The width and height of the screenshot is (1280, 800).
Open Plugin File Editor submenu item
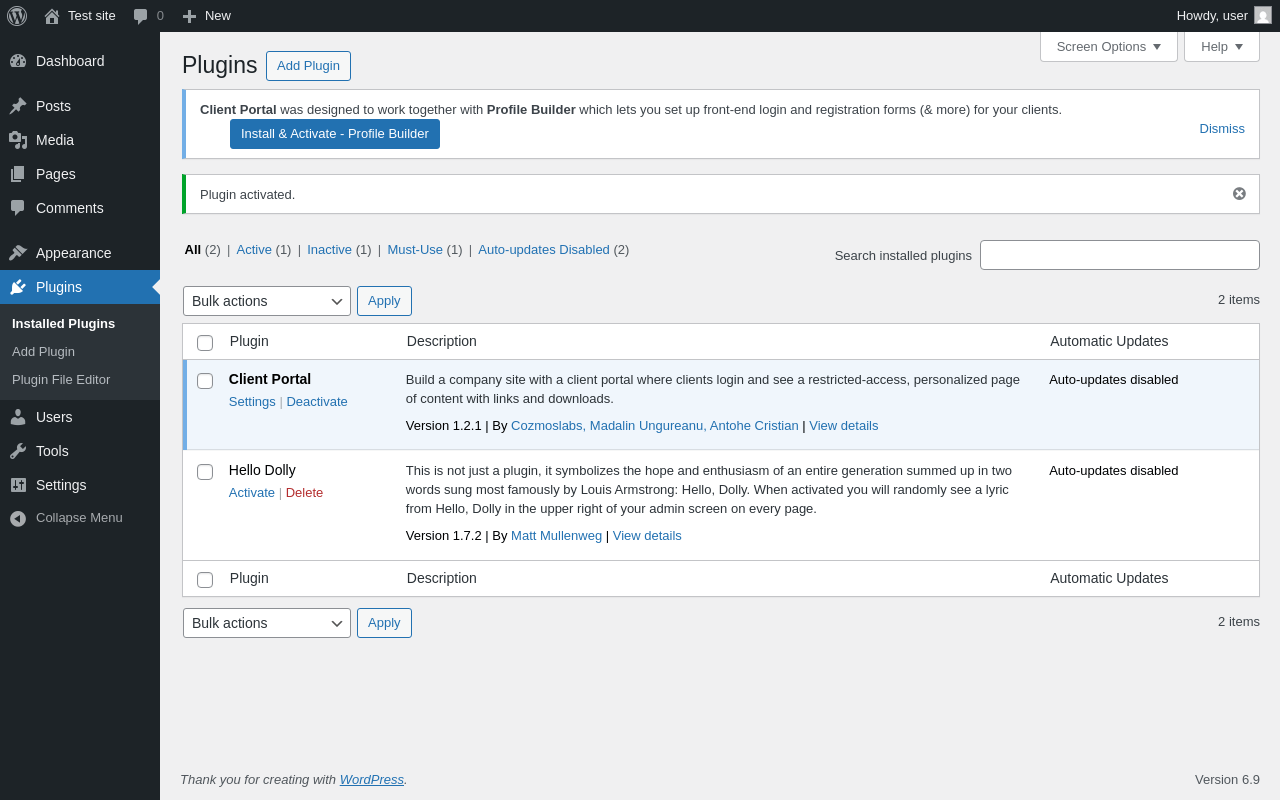pos(61,380)
